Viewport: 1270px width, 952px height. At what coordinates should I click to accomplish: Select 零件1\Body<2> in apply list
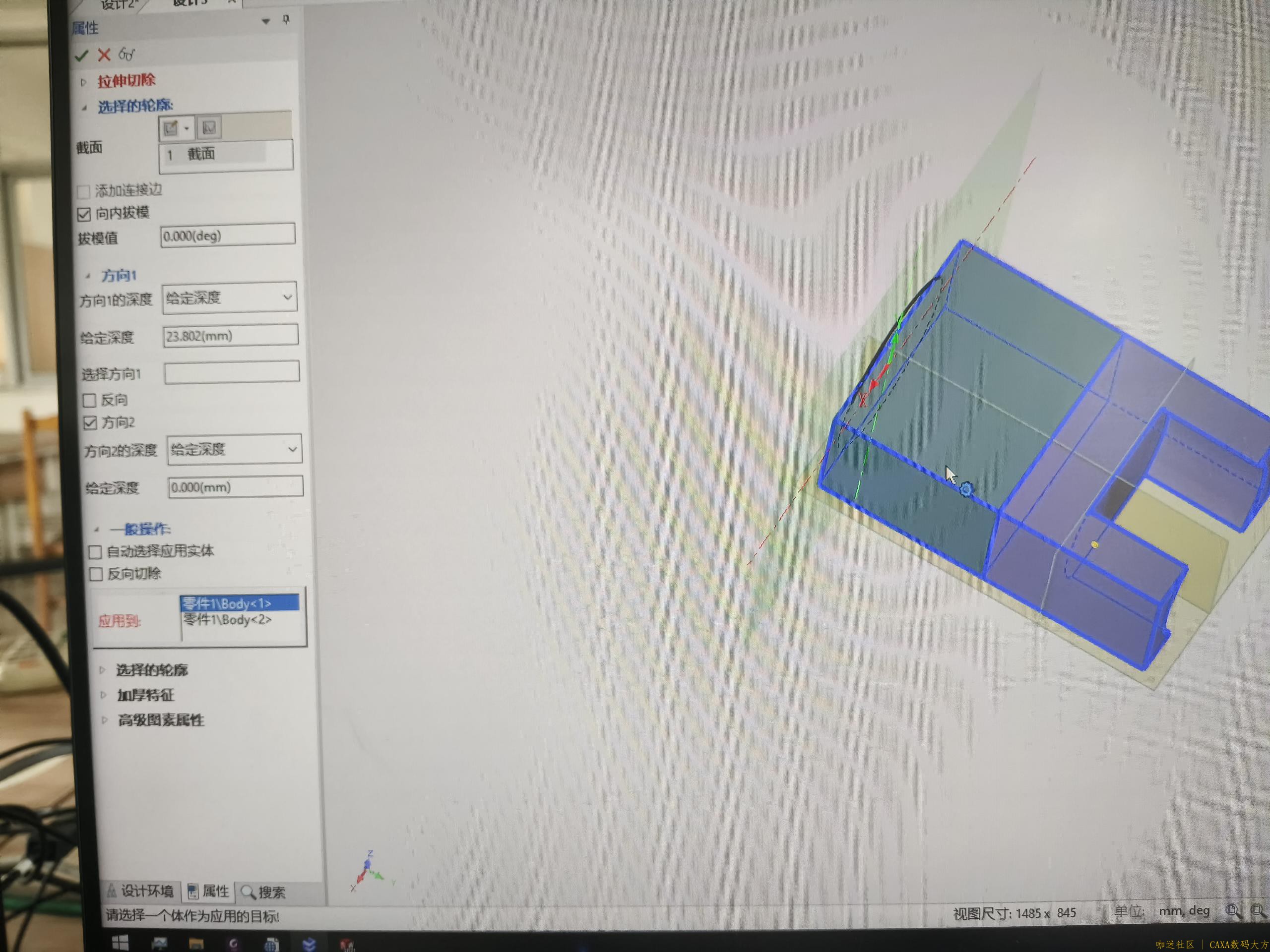pyautogui.click(x=228, y=620)
